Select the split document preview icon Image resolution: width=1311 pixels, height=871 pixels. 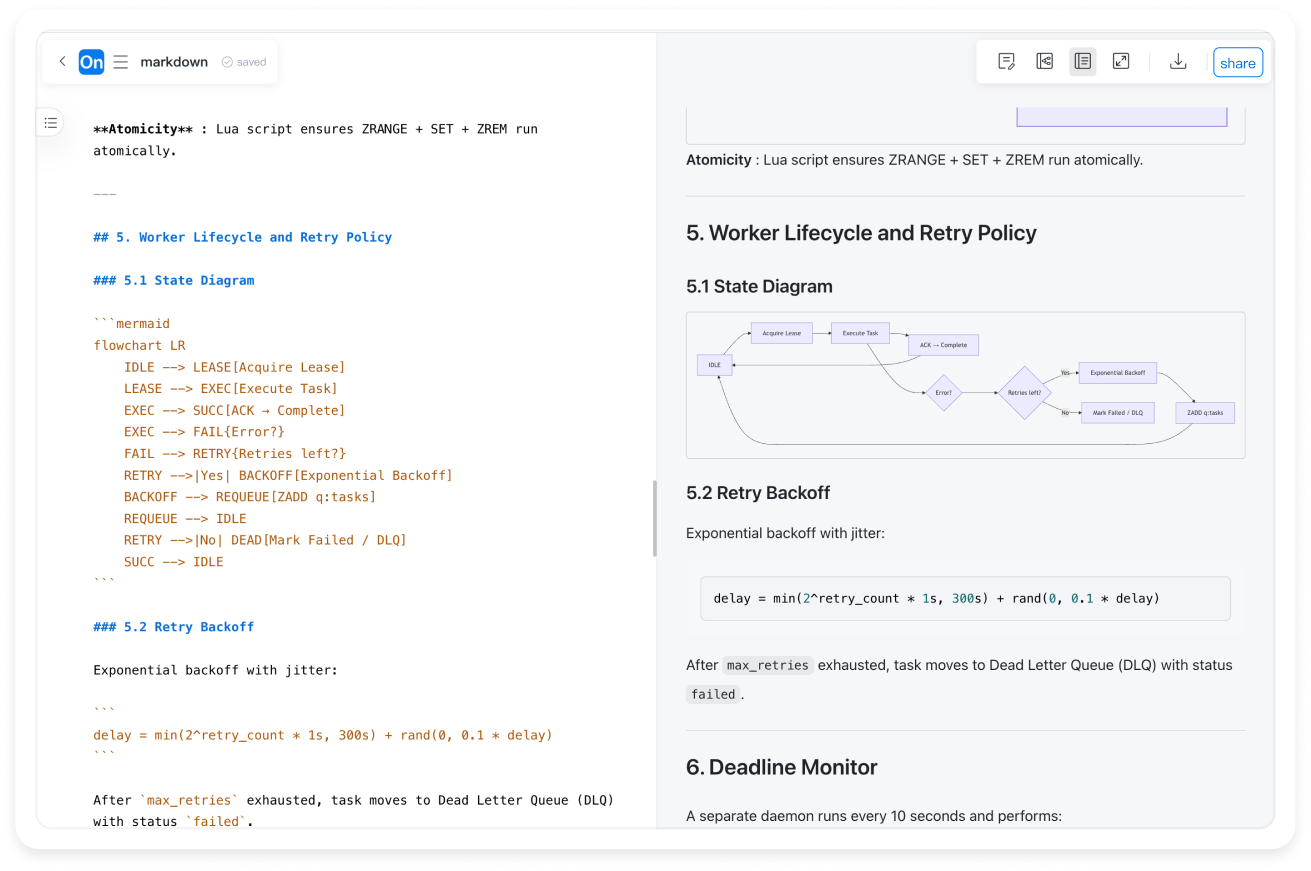point(1083,62)
